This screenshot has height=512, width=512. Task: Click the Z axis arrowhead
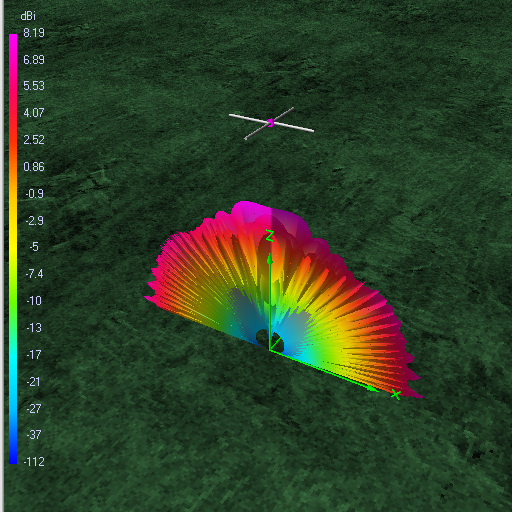[x=270, y=259]
